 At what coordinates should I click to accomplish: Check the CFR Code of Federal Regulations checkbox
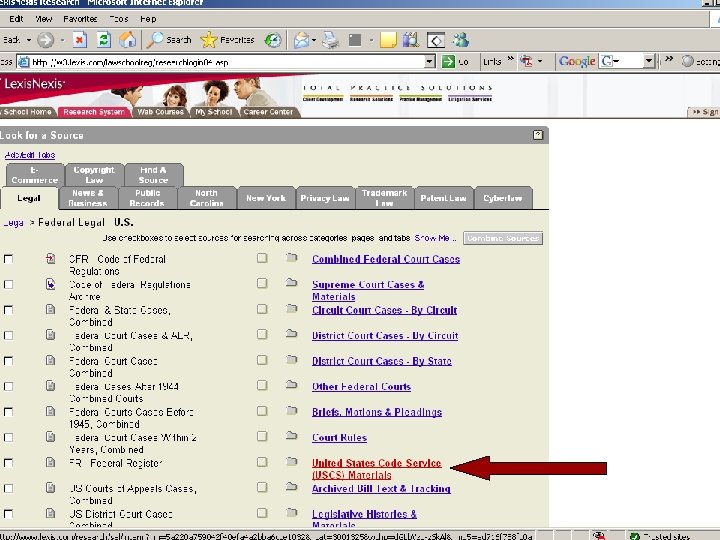(x=8, y=259)
